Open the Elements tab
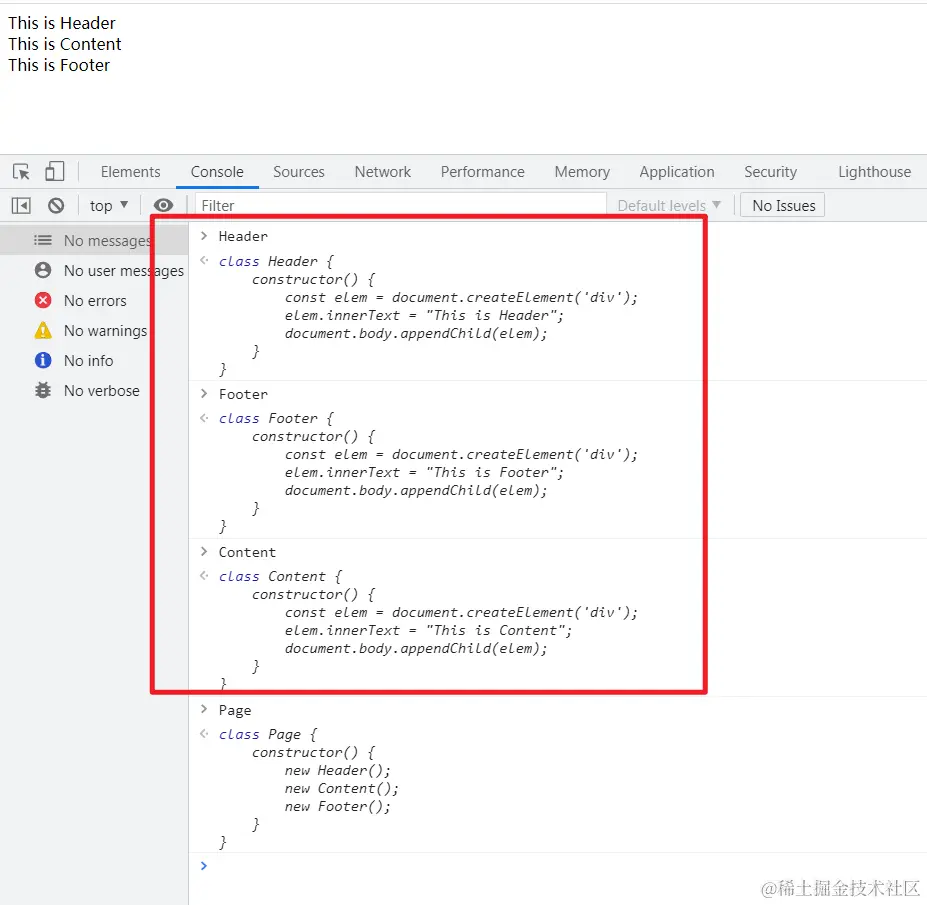Image resolution: width=927 pixels, height=905 pixels. click(x=131, y=172)
